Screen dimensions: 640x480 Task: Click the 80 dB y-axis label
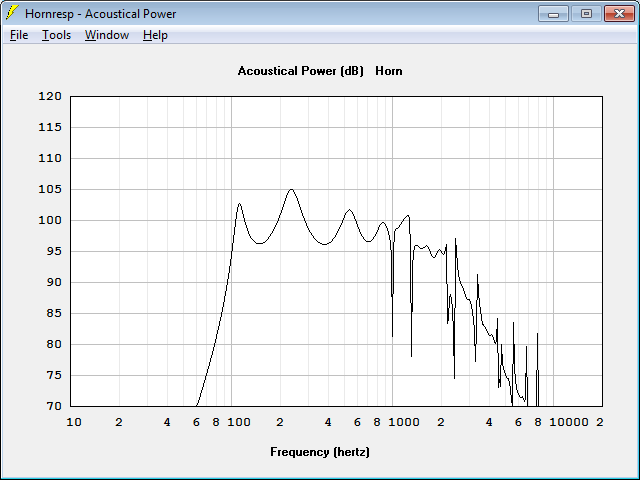[x=54, y=344]
